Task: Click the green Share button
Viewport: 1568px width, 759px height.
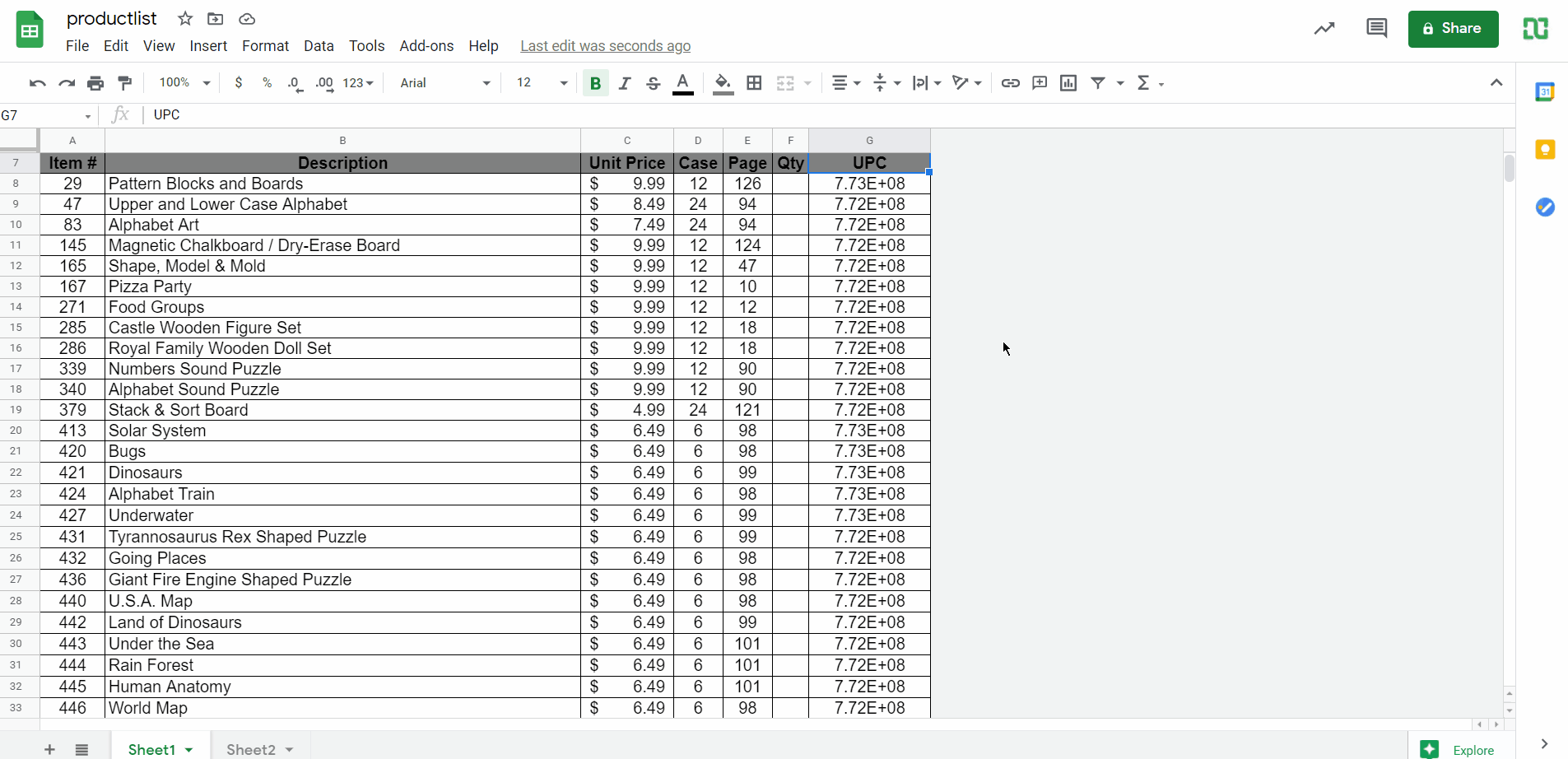Action: click(1453, 29)
